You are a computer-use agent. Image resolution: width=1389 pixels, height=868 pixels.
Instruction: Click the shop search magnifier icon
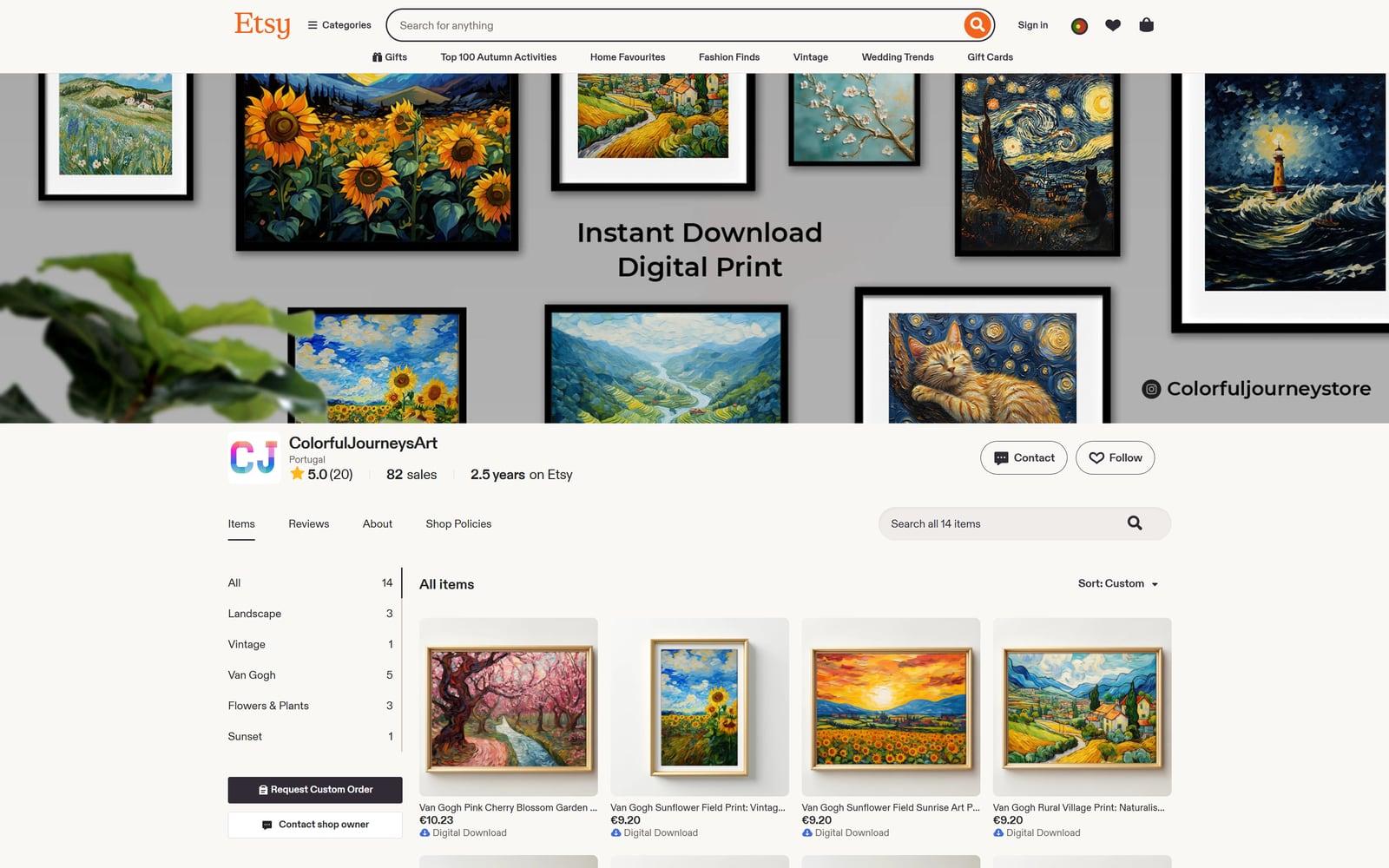[x=1135, y=523]
